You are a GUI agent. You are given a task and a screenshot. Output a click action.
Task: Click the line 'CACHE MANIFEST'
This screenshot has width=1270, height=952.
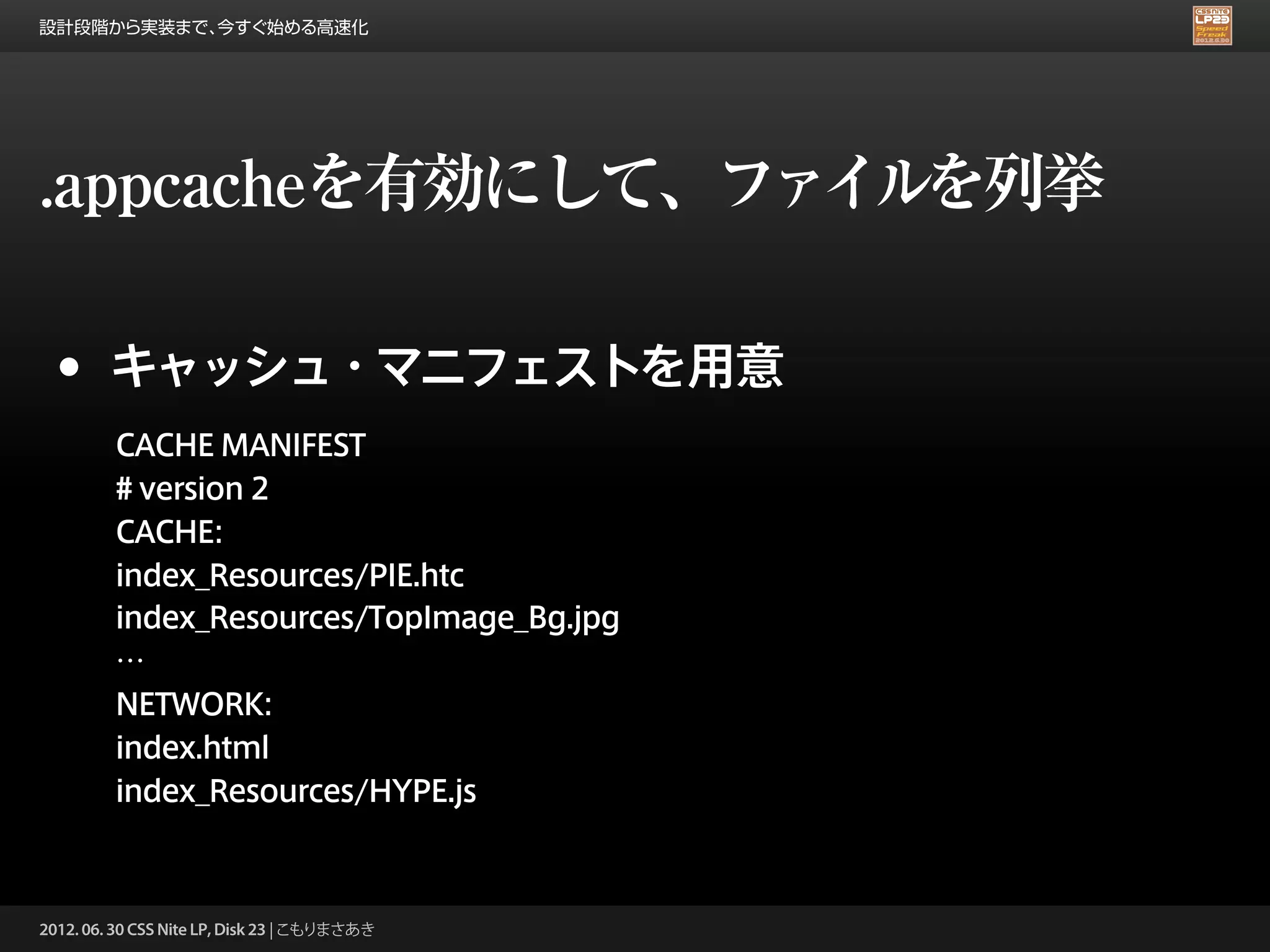pos(241,445)
